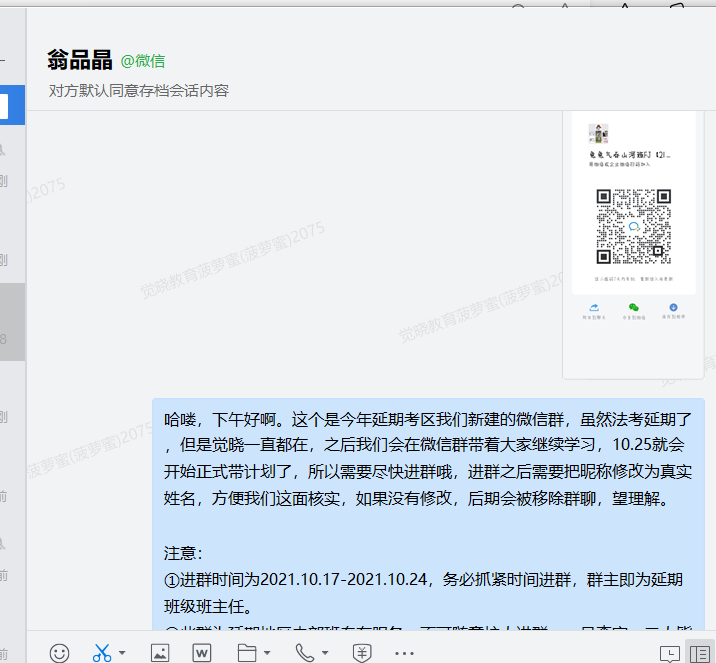Select the message starting with 哈喽，下午好啊

[x=428, y=515]
